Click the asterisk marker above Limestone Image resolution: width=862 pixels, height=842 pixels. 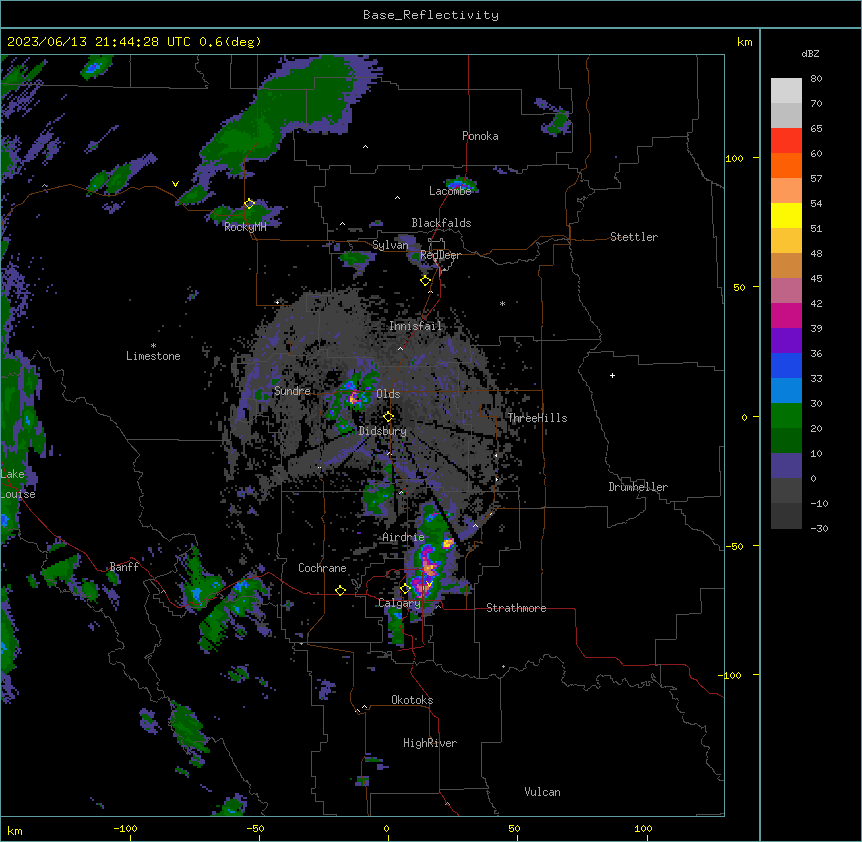pos(153,346)
